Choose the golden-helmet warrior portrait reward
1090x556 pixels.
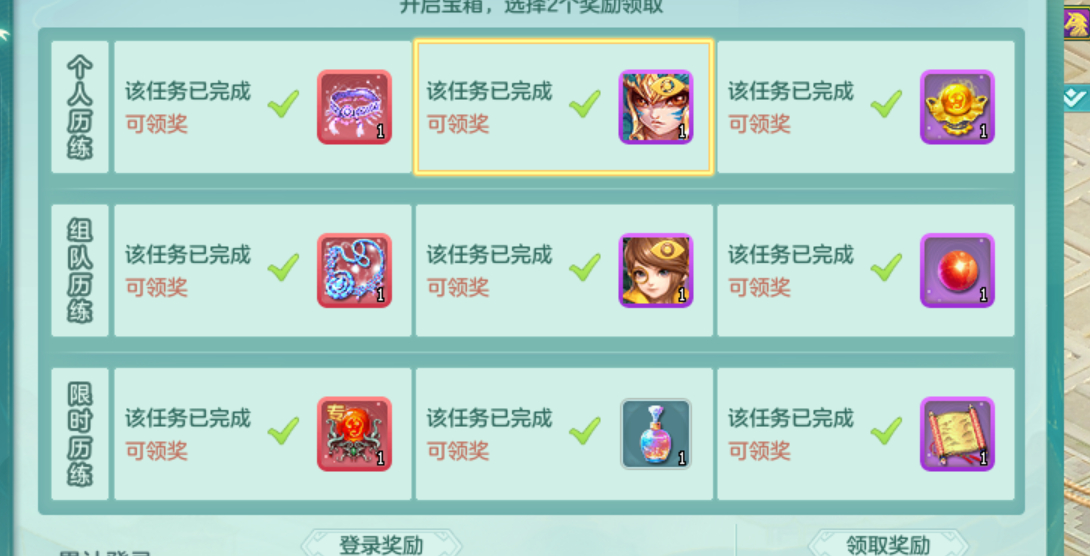pyautogui.click(x=656, y=107)
